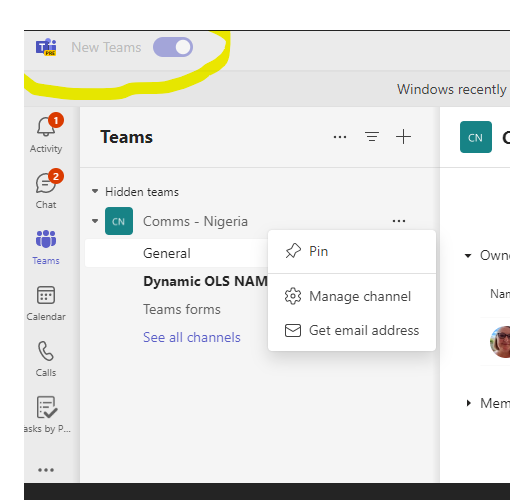This screenshot has height=500, width=510.
Task: Collapse the Comms - Nigeria team
Action: 95,221
